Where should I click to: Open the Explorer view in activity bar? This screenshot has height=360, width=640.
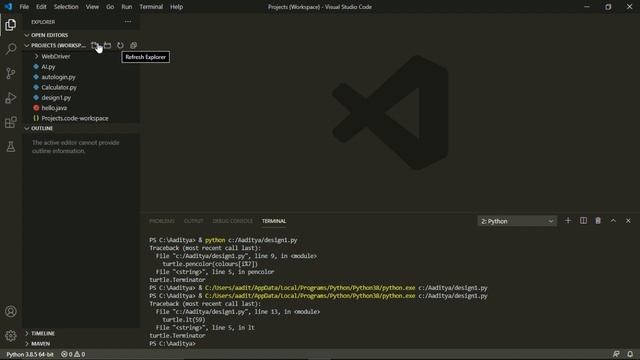pyautogui.click(x=11, y=25)
